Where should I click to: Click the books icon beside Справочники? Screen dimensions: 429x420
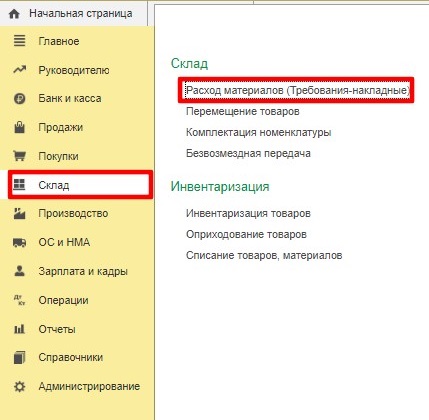[19, 358]
